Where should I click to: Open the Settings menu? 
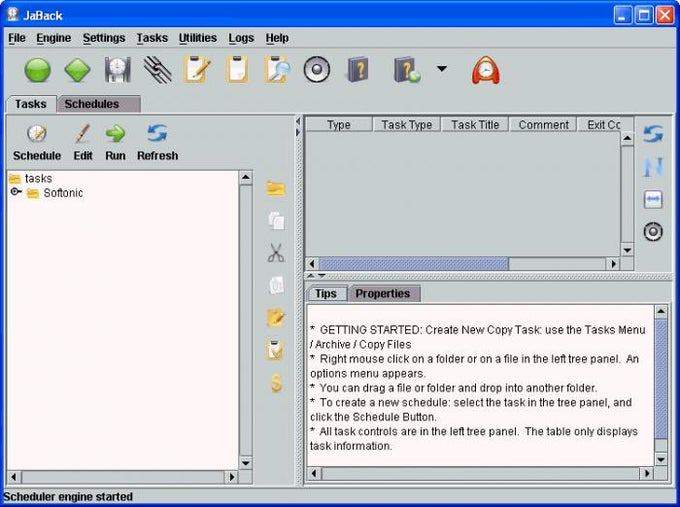[104, 38]
